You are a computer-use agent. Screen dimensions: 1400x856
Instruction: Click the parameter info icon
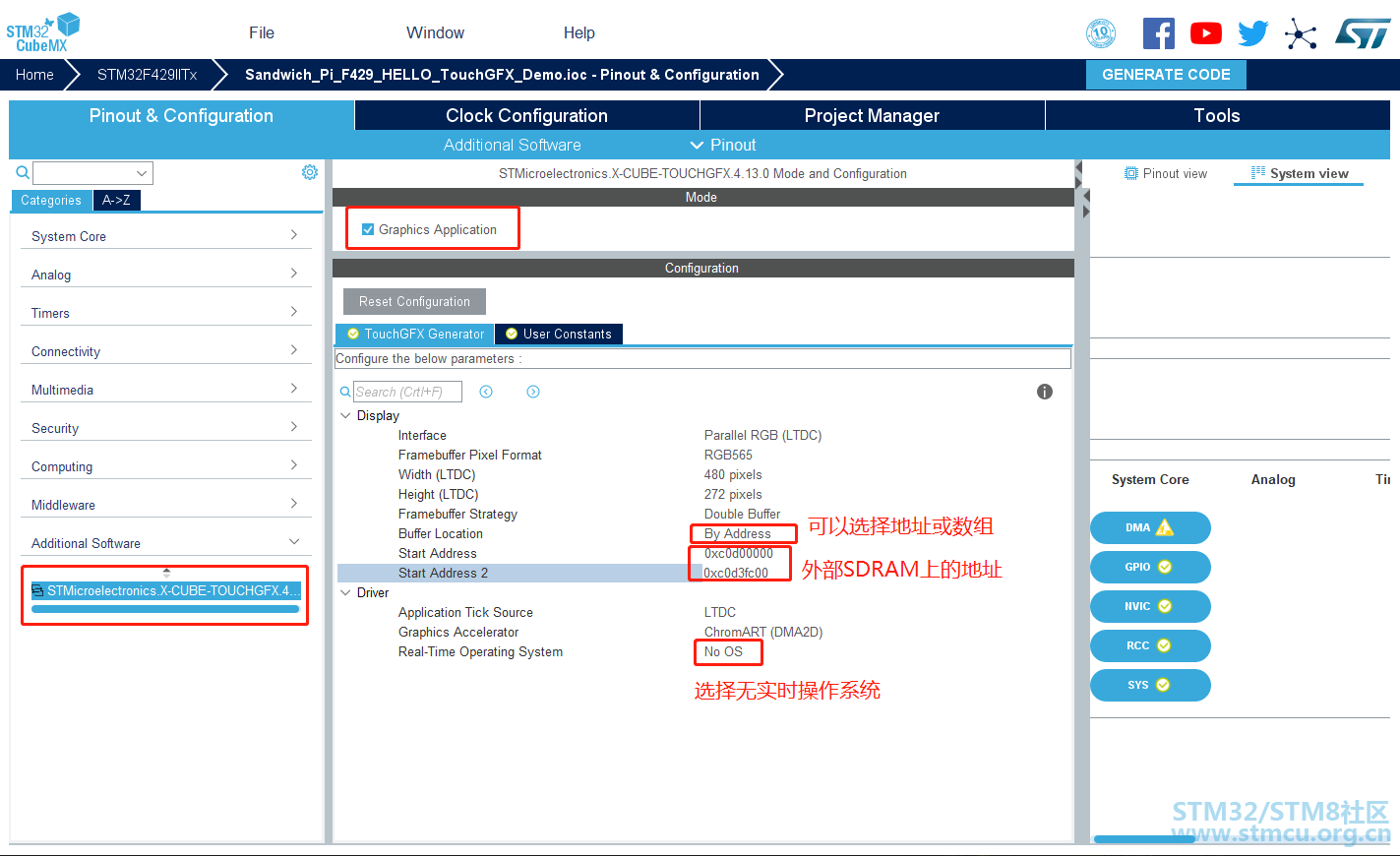(x=1045, y=392)
